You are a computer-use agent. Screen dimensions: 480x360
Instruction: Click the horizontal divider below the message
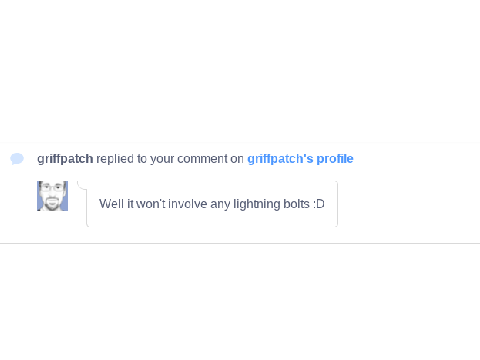click(240, 243)
